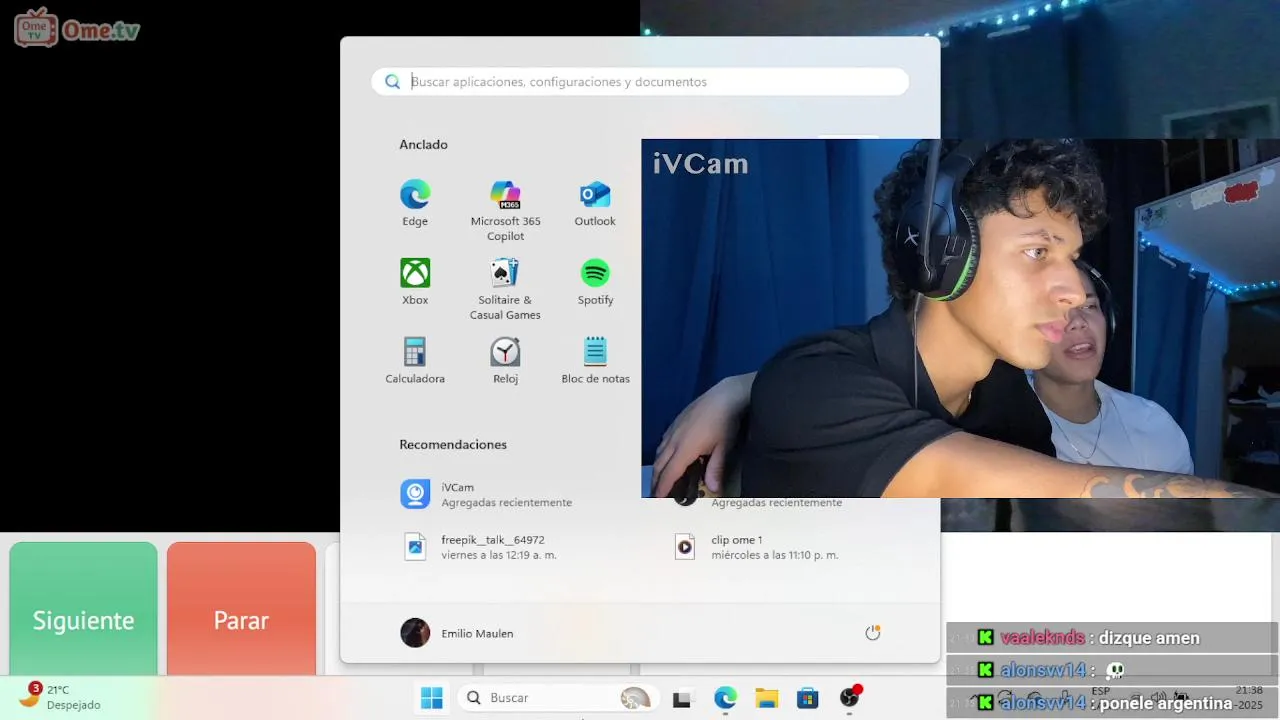Click the Recomendaciones section heading
Viewport: 1280px width, 720px height.
point(453,444)
